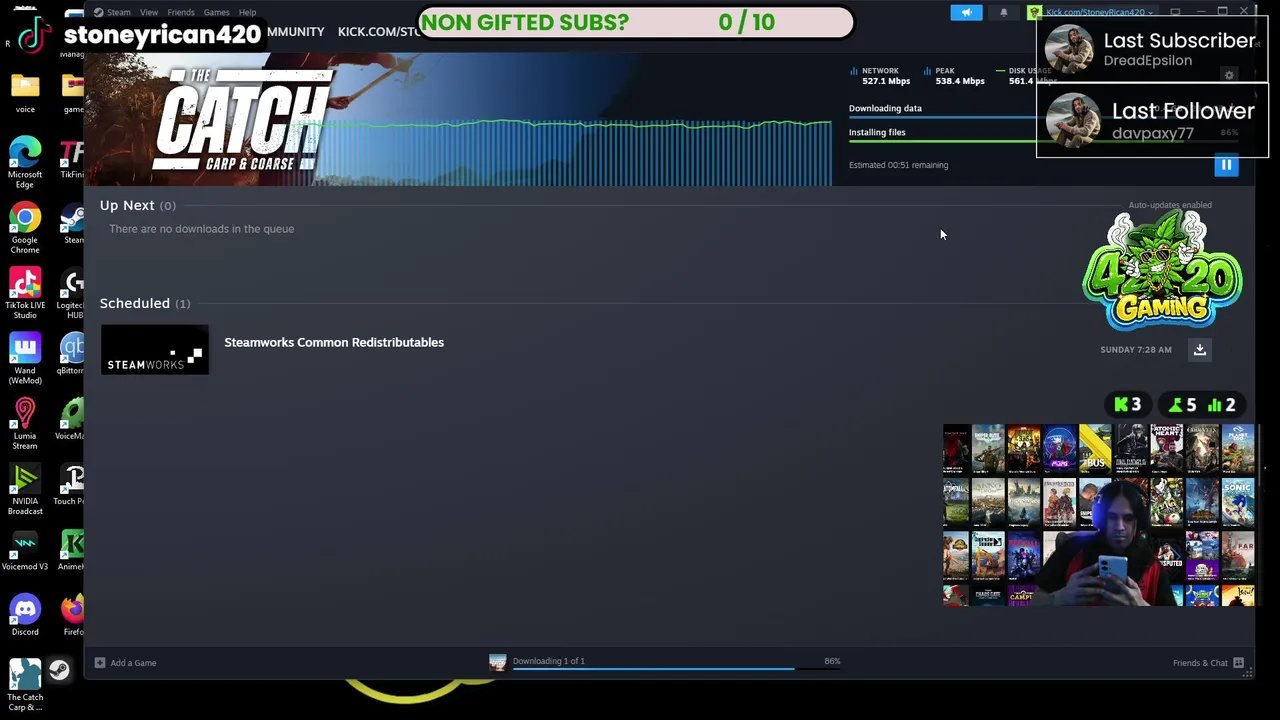Click the green account avatar icon
Viewport: 1280px width, 720px height.
coord(1035,12)
